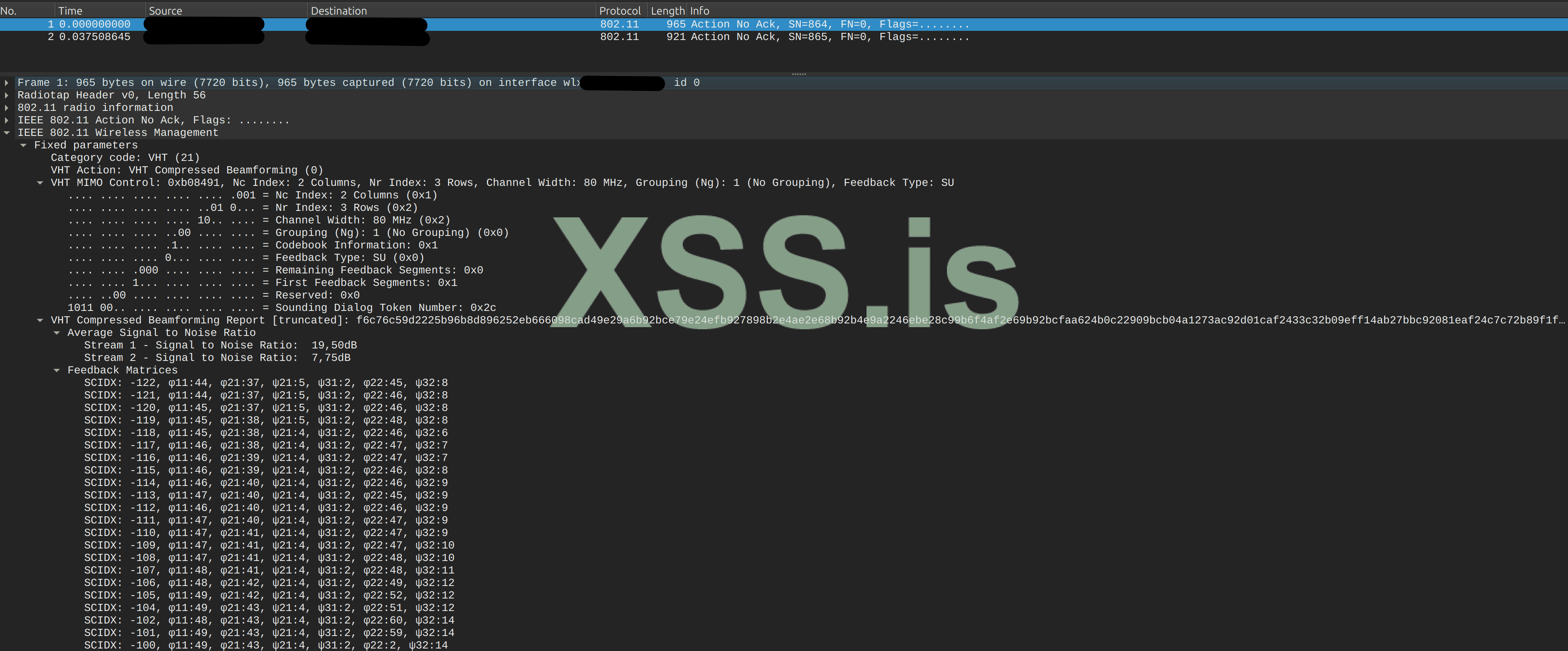Expand 802.11 radio information row
This screenshot has height=651, width=1568.
click(x=7, y=108)
